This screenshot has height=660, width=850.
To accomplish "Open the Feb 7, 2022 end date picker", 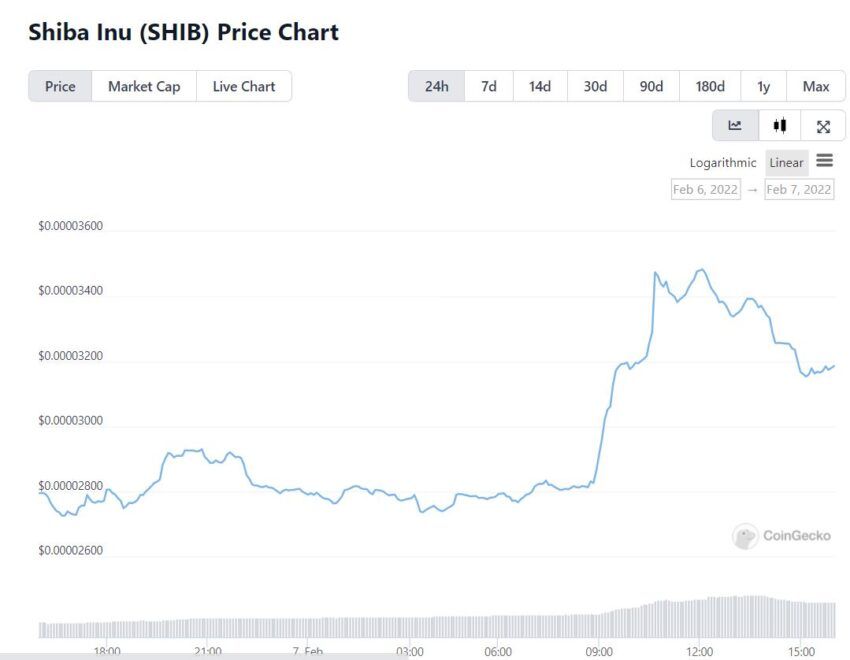I will tap(799, 189).
